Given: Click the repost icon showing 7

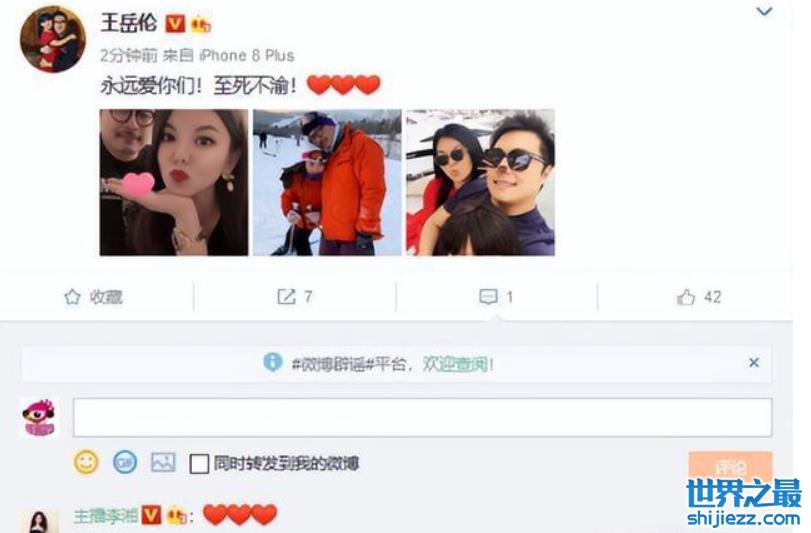Looking at the screenshot, I should (x=286, y=297).
